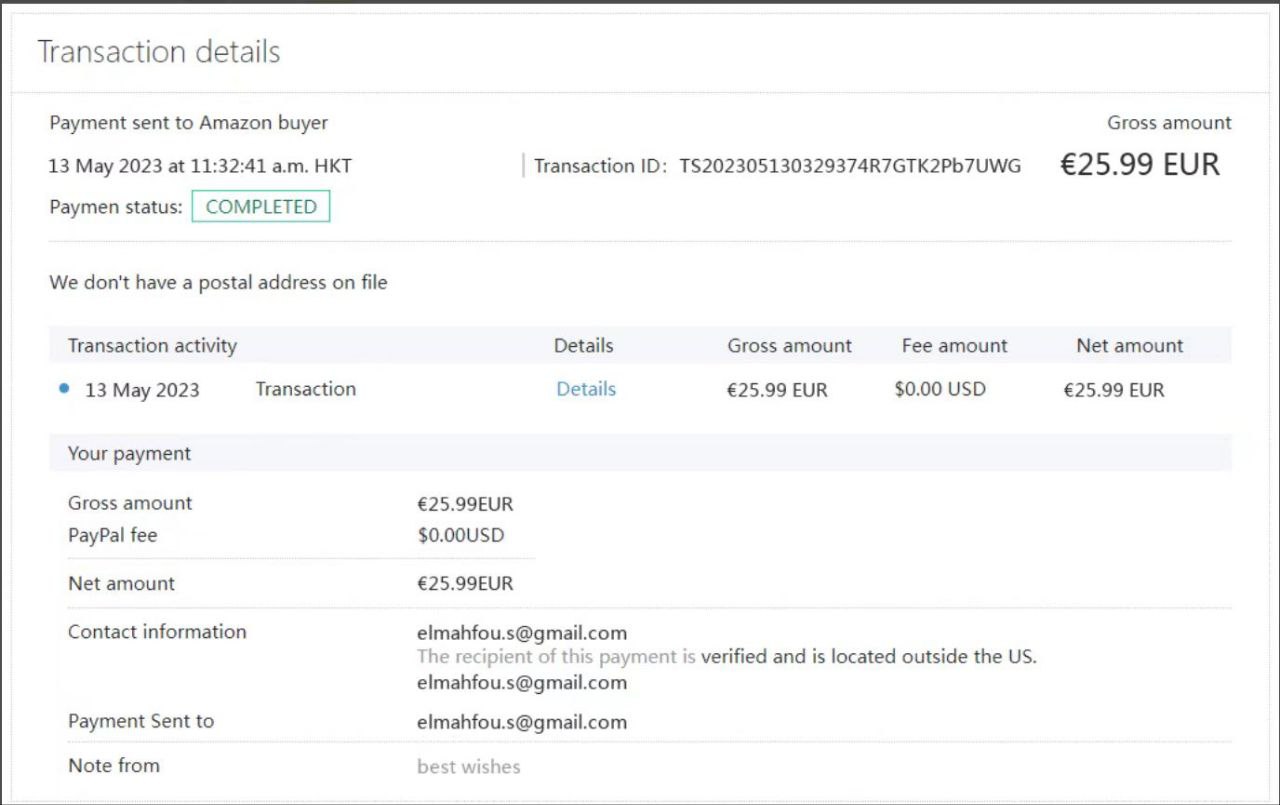Viewport: 1280px width, 805px height.
Task: Click the Transaction details page heading
Action: click(x=159, y=52)
